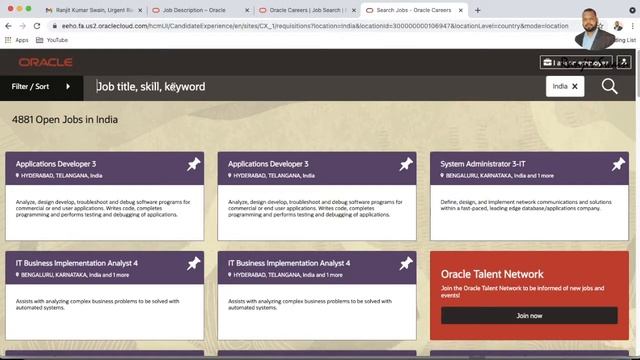This screenshot has width=640, height=360.
Task: Go back in browser history
Action: 9,26
